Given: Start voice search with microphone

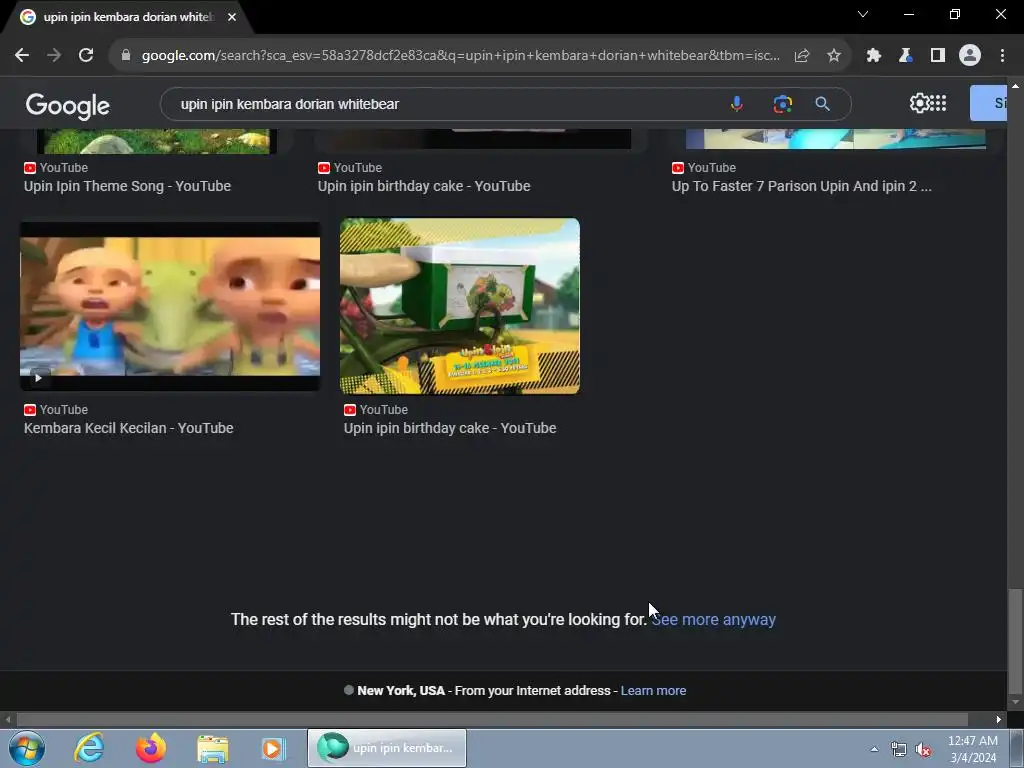Looking at the screenshot, I should 737,104.
